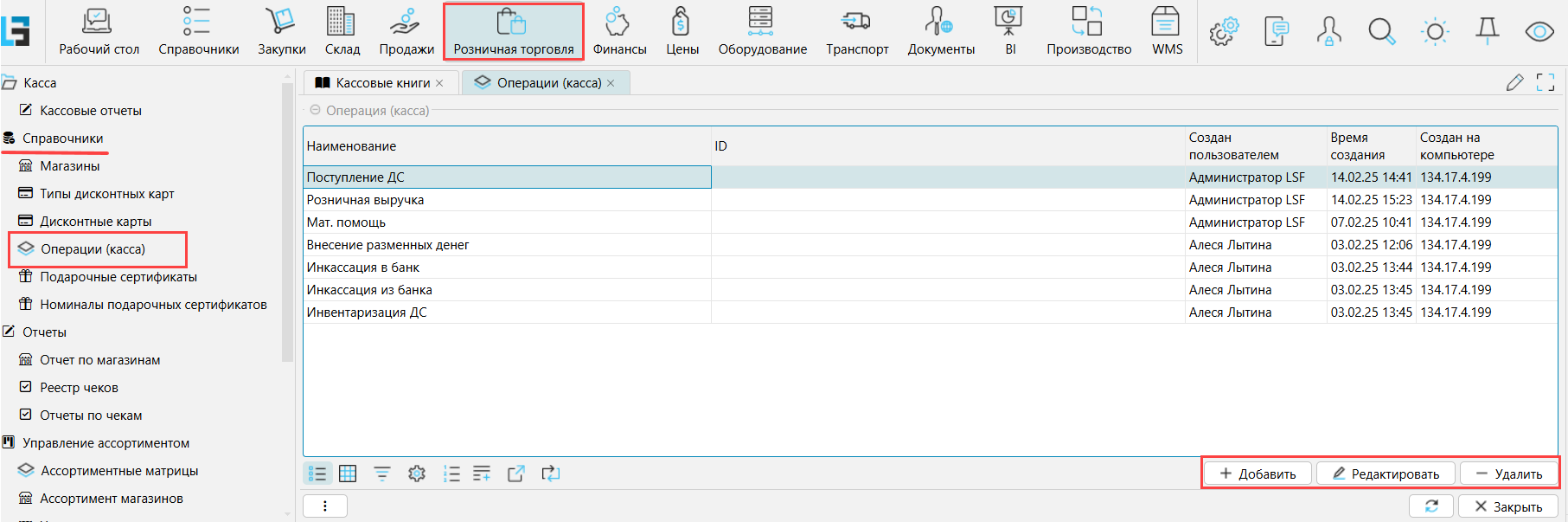Open the Финансы piggy bank module

coord(619,31)
